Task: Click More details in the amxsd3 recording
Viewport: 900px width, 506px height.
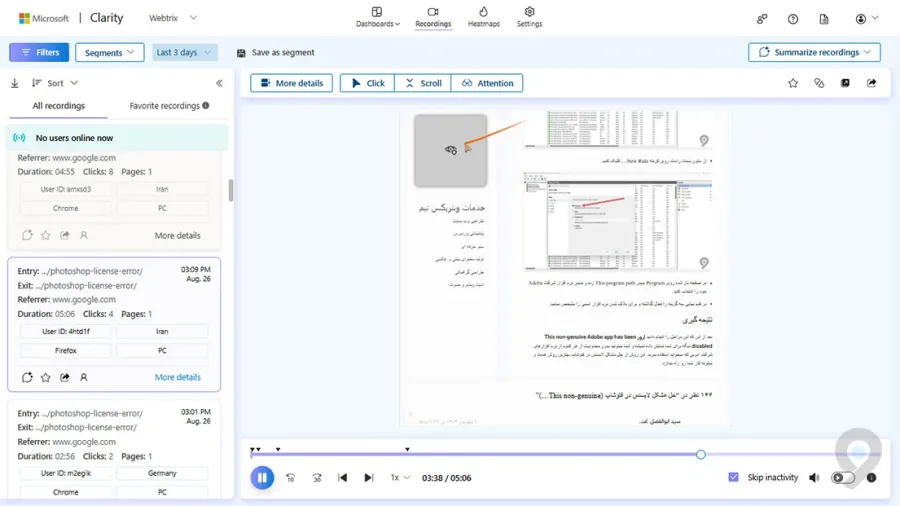Action: [x=177, y=235]
